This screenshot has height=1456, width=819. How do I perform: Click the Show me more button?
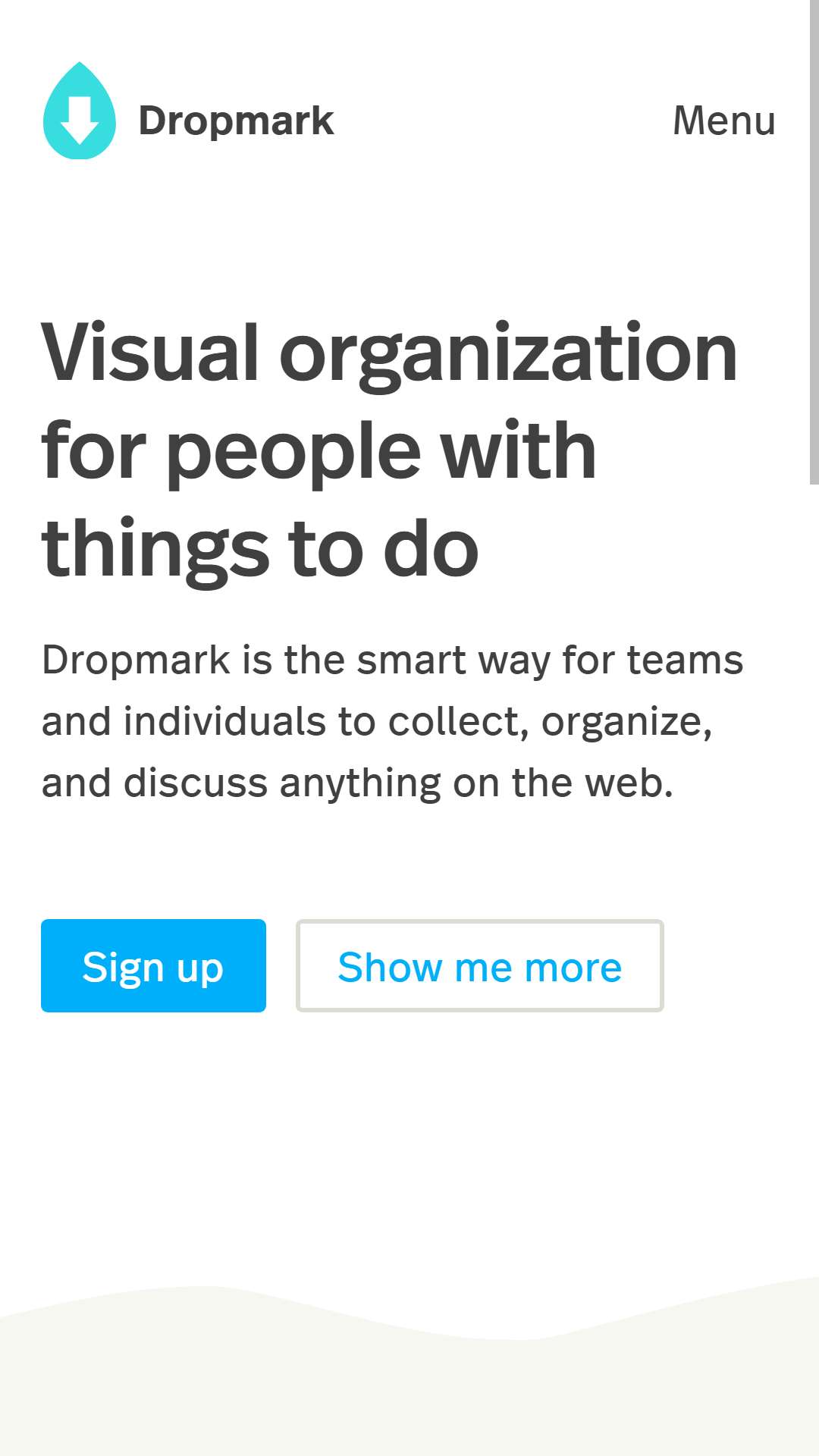(x=480, y=965)
